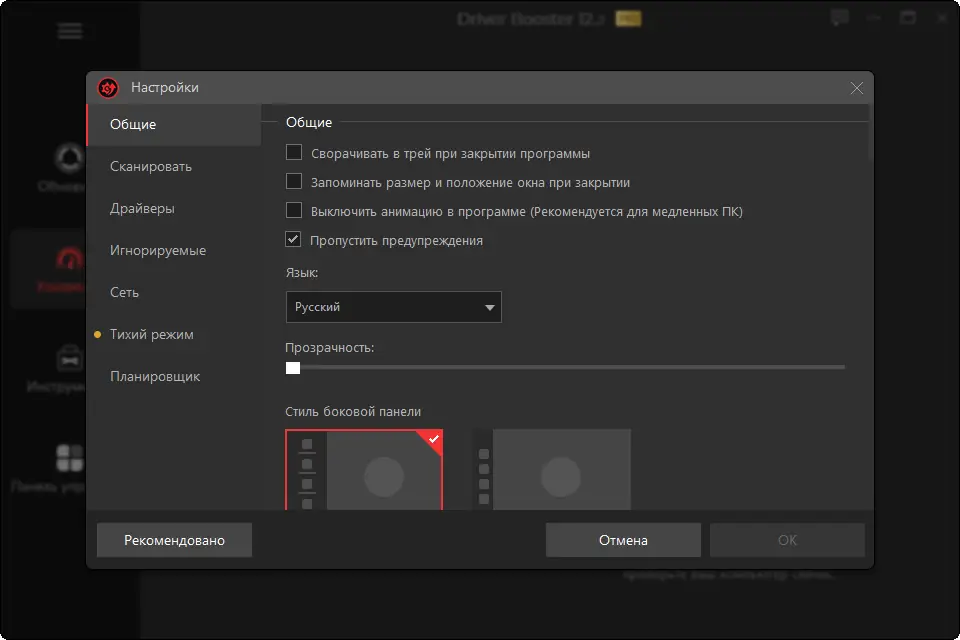Switch to Сканировать settings tab
The image size is (960, 640).
(174, 167)
